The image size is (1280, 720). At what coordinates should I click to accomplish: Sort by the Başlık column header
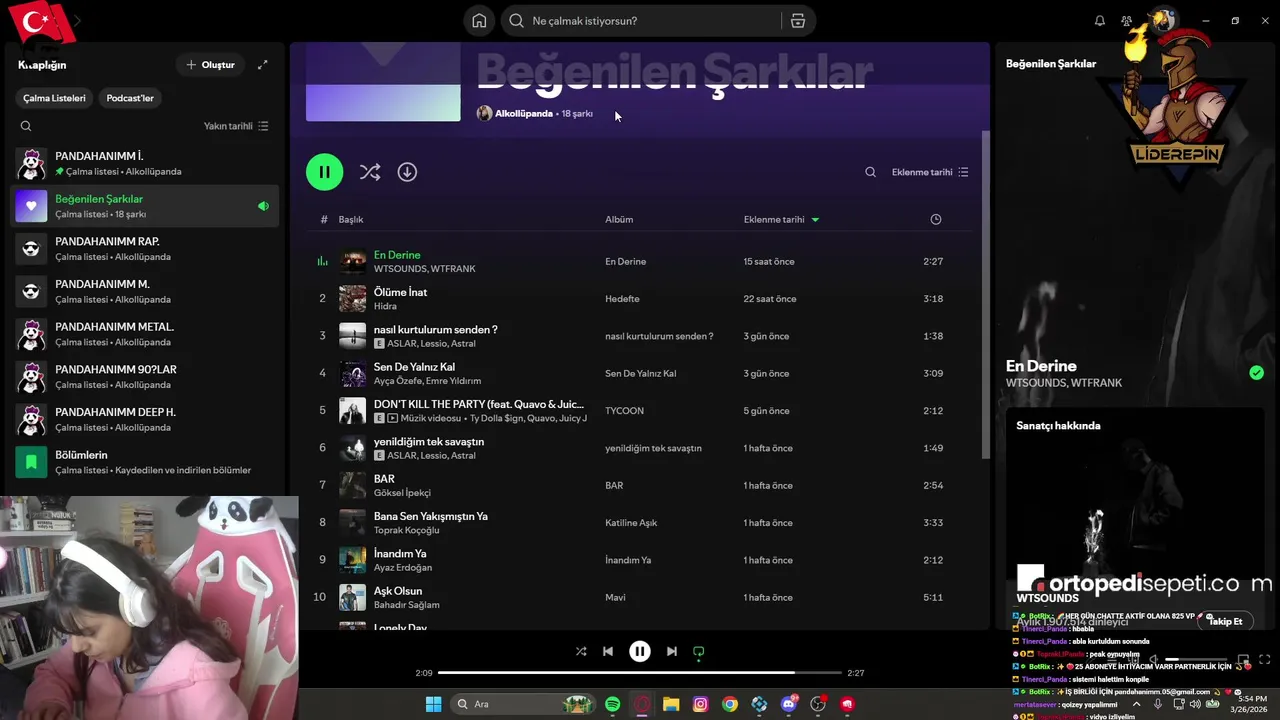pos(351,219)
